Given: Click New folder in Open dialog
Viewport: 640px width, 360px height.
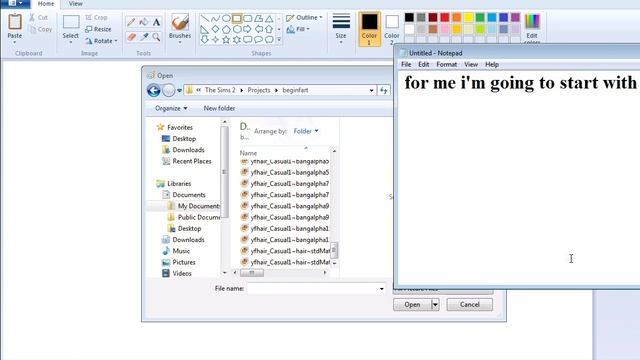Looking at the screenshot, I should coord(219,109).
